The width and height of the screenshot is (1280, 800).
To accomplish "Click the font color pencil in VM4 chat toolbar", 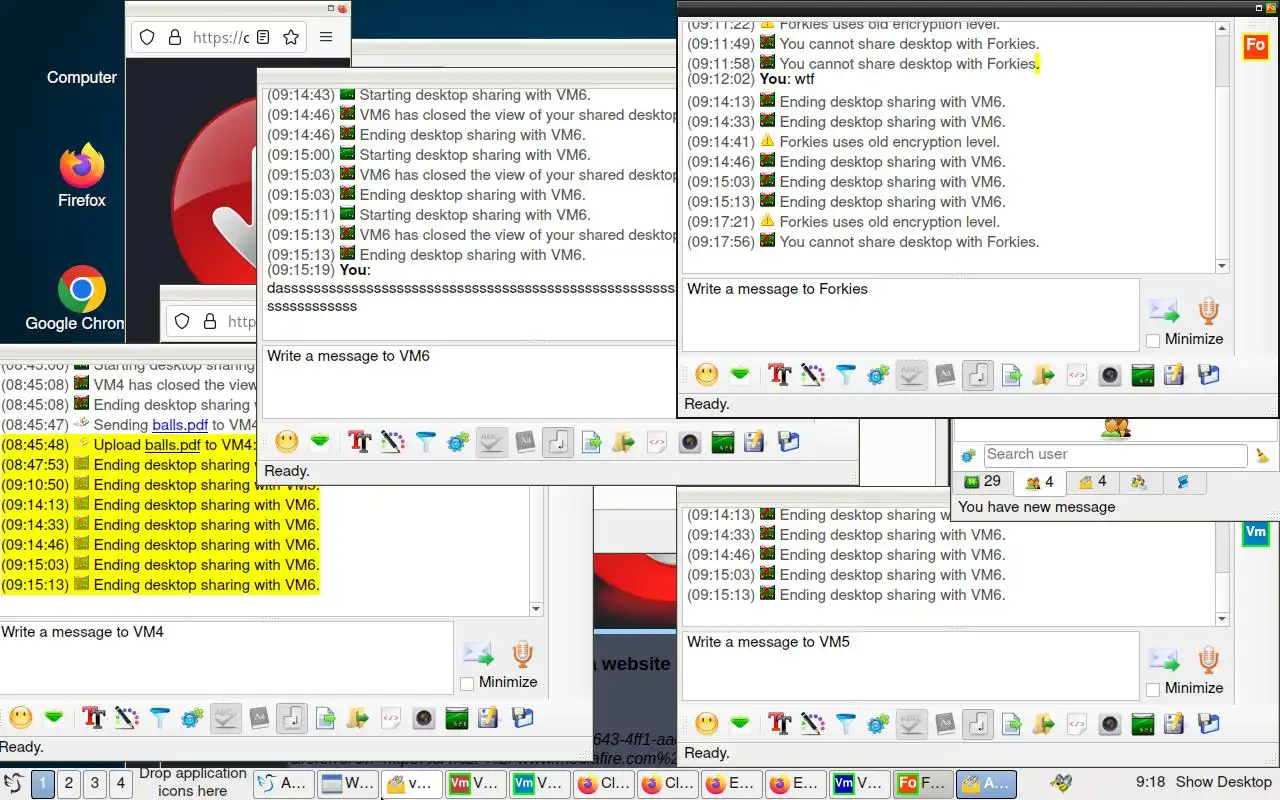I will click(126, 717).
